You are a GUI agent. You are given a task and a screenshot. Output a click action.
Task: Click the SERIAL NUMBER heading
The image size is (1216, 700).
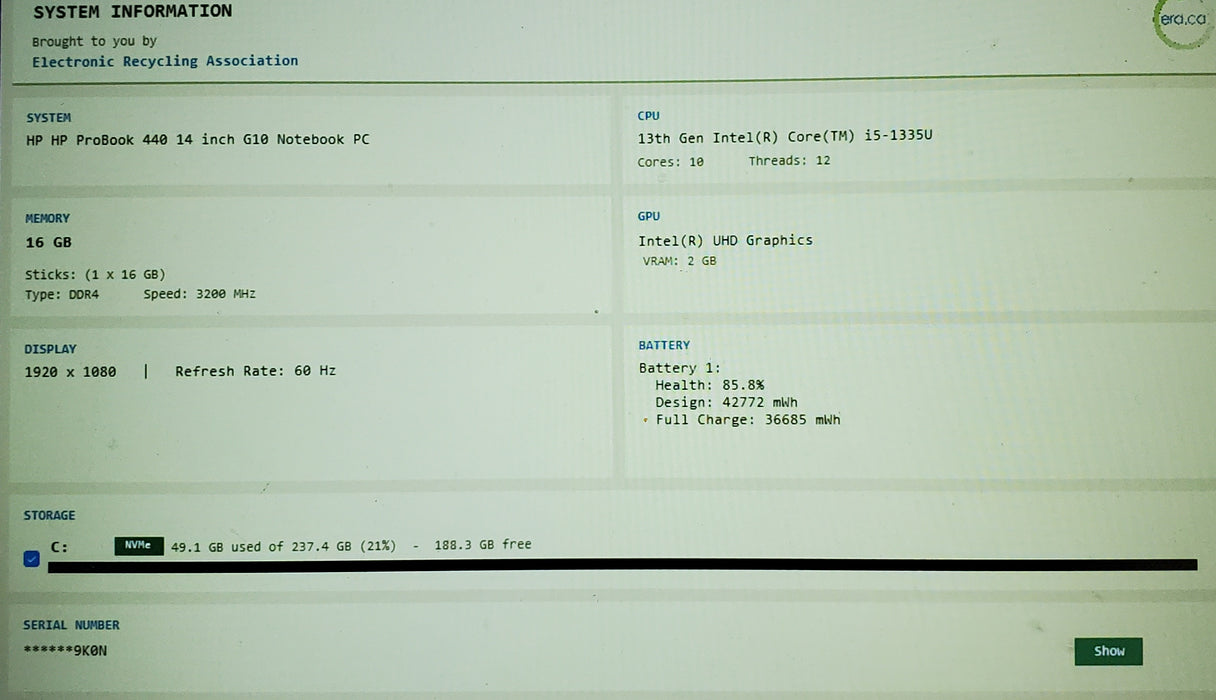coord(71,625)
